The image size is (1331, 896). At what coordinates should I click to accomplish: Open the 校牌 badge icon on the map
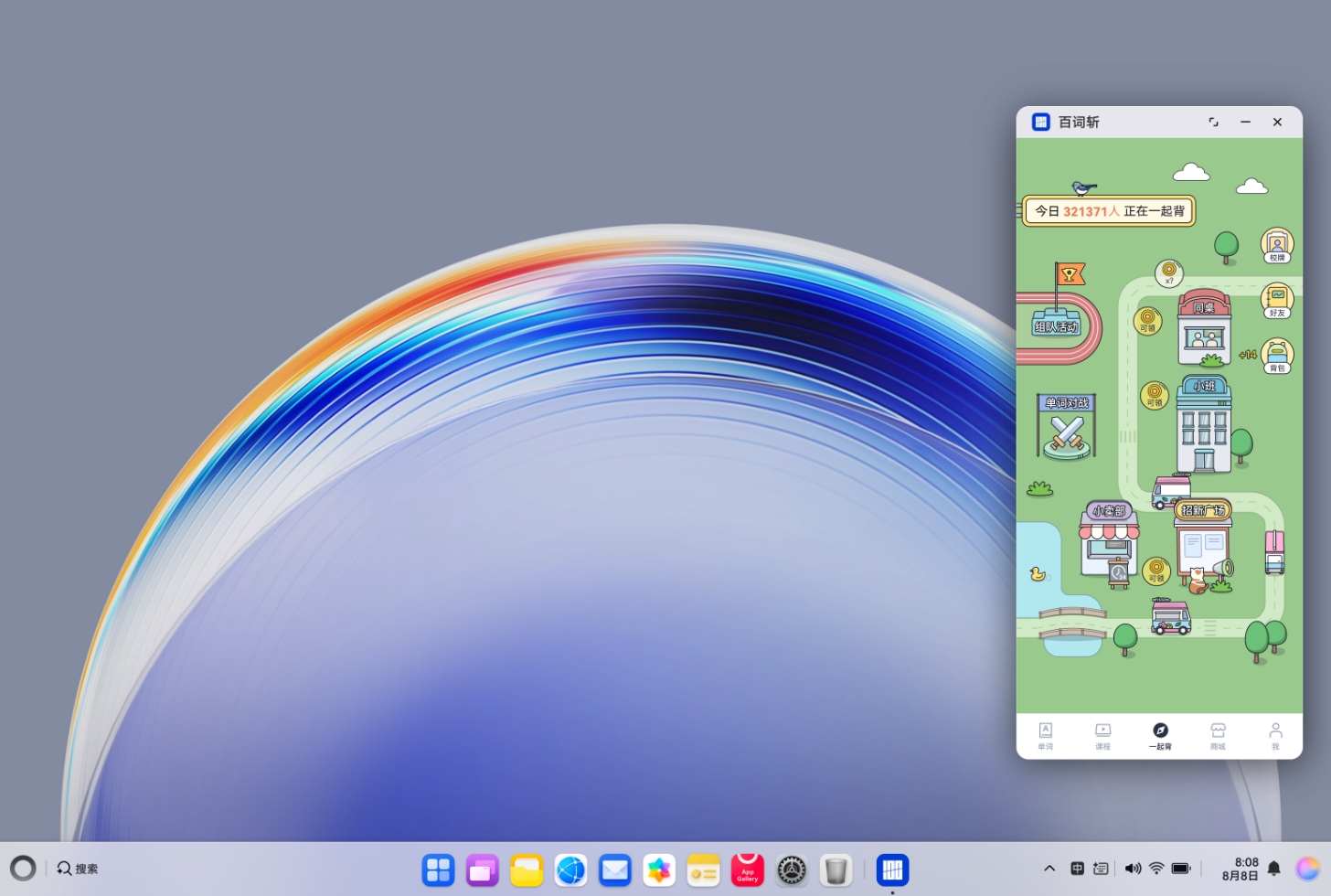[1276, 244]
